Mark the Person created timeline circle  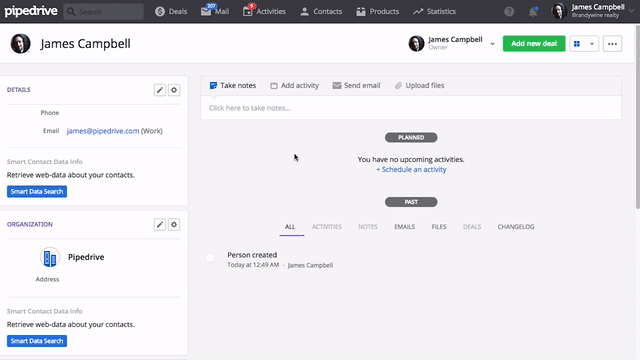210,258
